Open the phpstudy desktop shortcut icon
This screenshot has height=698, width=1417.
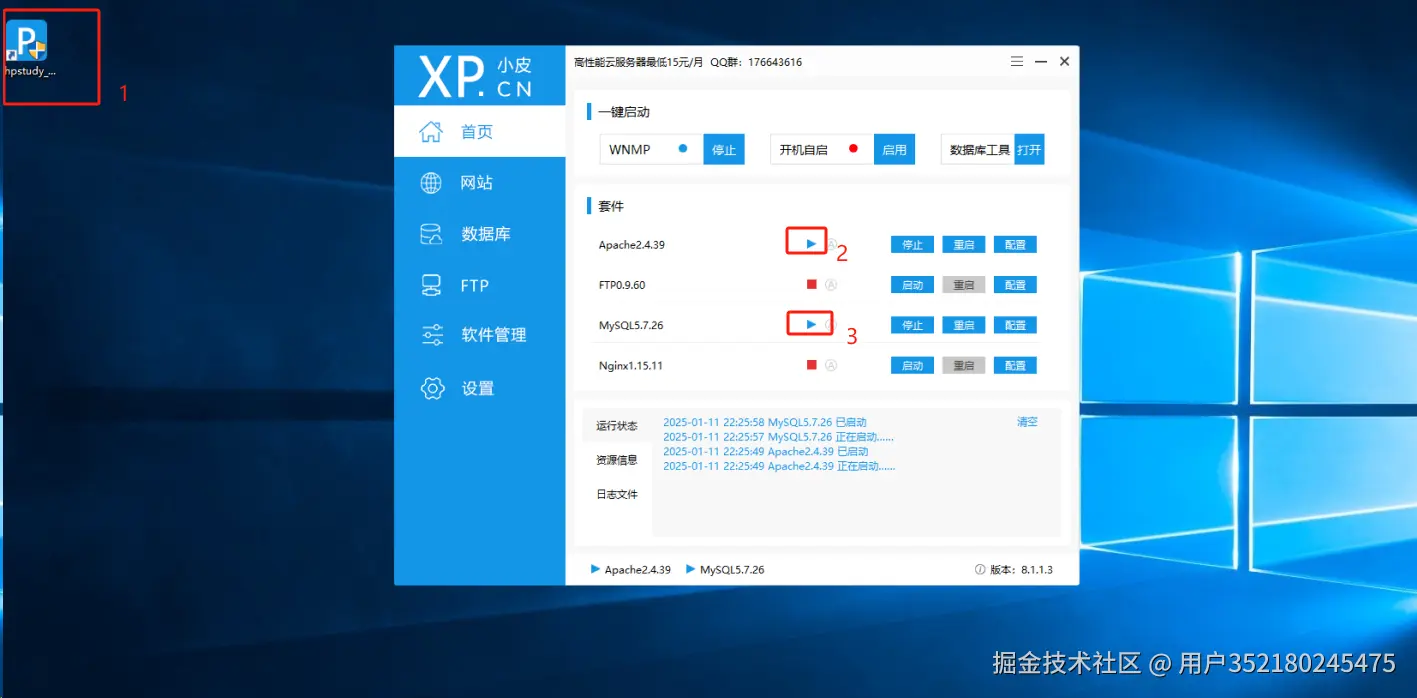click(28, 48)
